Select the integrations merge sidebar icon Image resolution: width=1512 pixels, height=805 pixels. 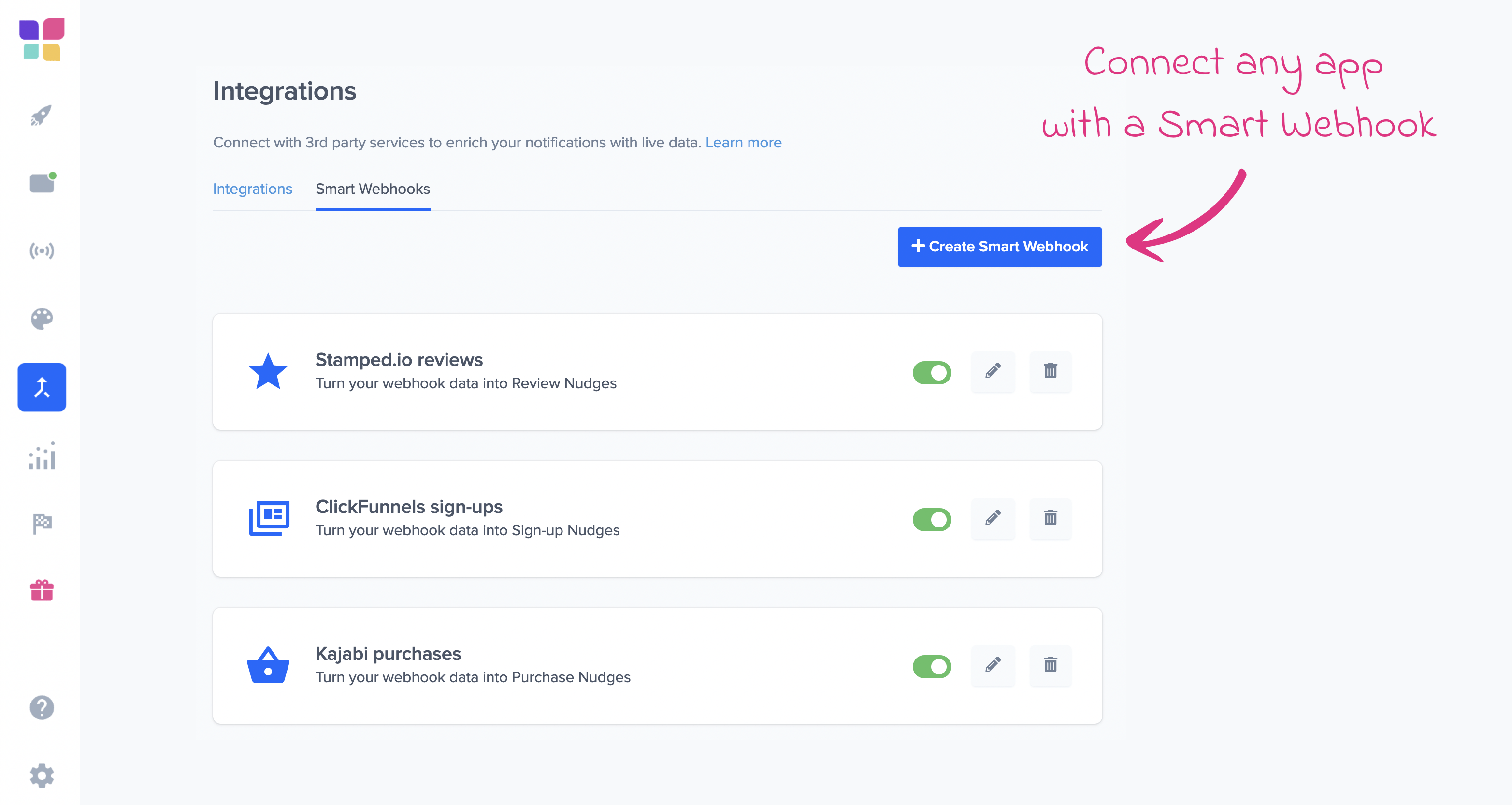coord(42,387)
